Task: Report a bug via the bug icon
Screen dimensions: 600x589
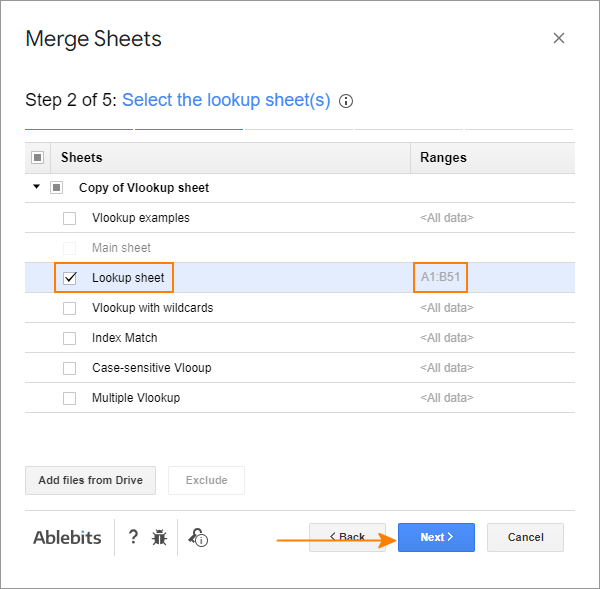Action: [159, 537]
